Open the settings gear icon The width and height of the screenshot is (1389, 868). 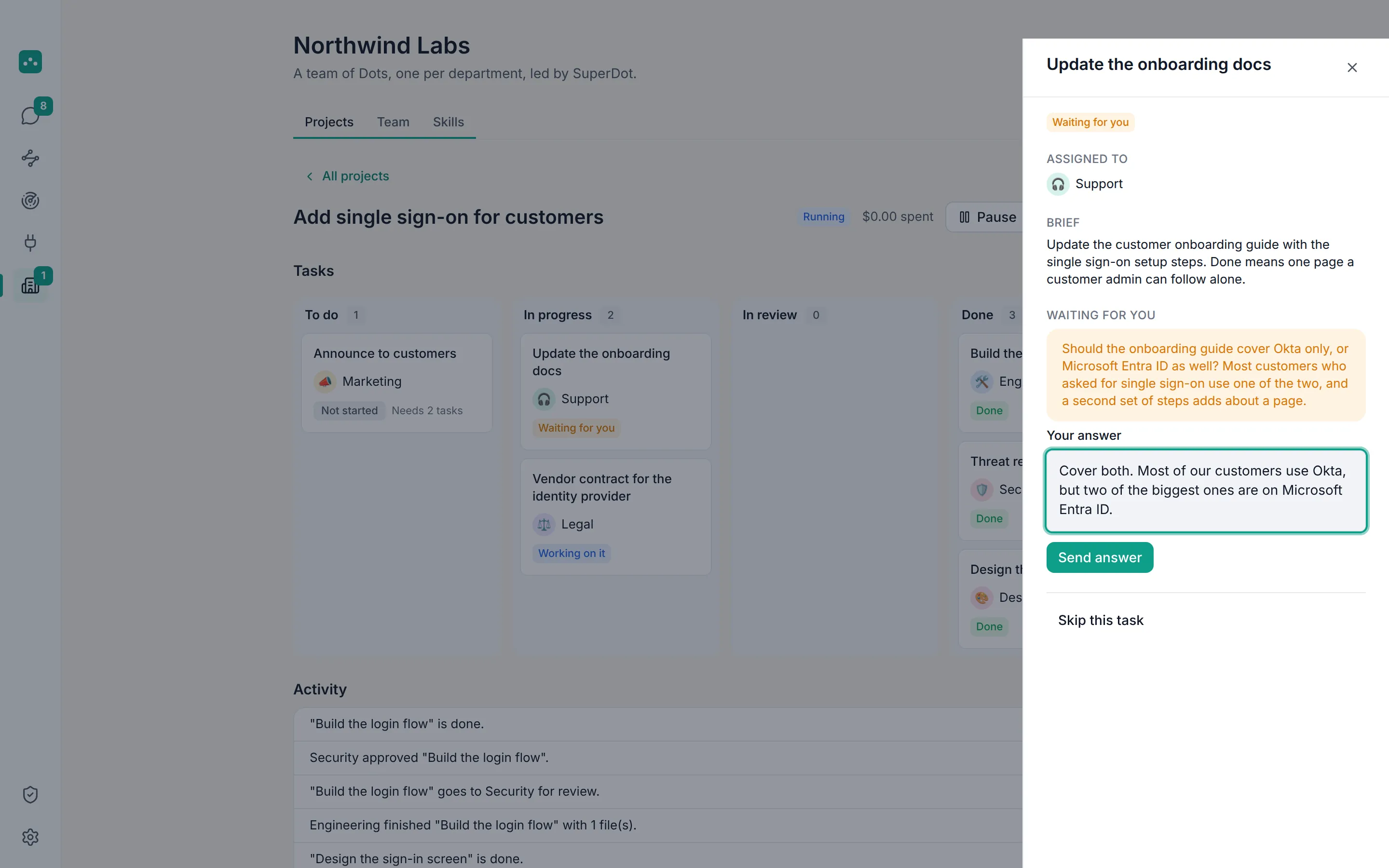point(30,837)
